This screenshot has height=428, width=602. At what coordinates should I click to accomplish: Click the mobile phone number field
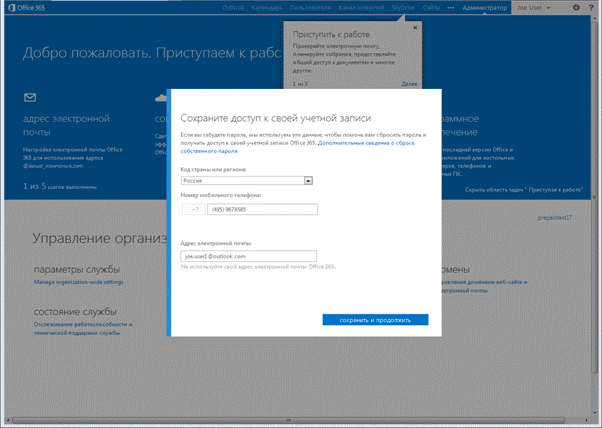(263, 209)
